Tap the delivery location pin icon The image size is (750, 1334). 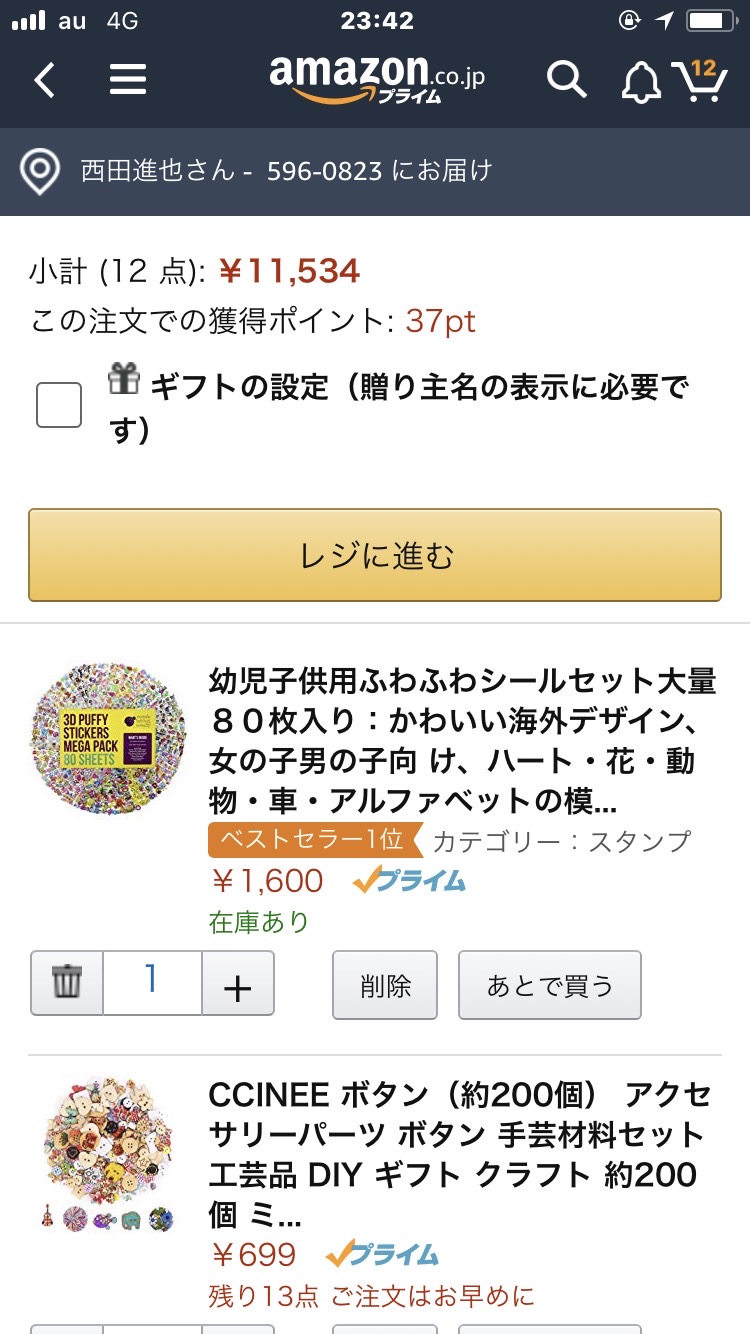[x=41, y=172]
